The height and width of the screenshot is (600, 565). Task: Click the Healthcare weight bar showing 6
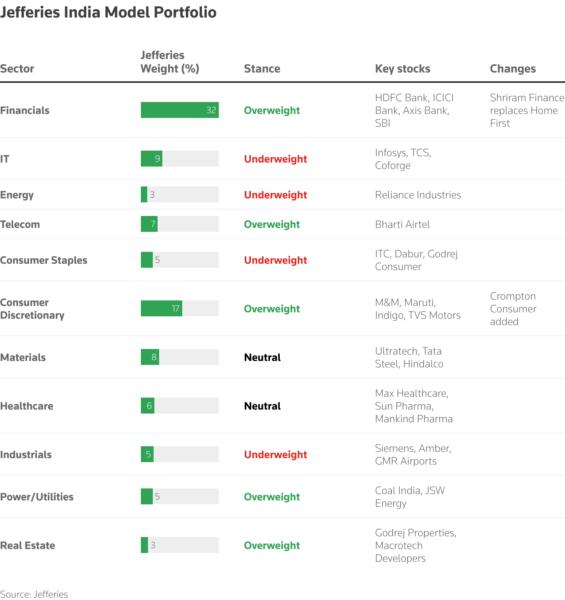click(x=180, y=406)
